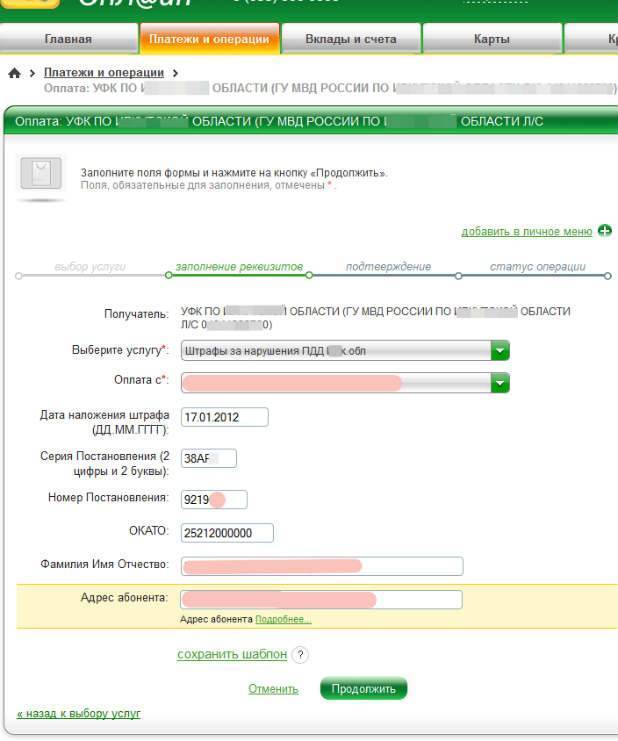Click 'добавить в личное меню' link
Viewport: 618px width, 741px height.
point(526,231)
